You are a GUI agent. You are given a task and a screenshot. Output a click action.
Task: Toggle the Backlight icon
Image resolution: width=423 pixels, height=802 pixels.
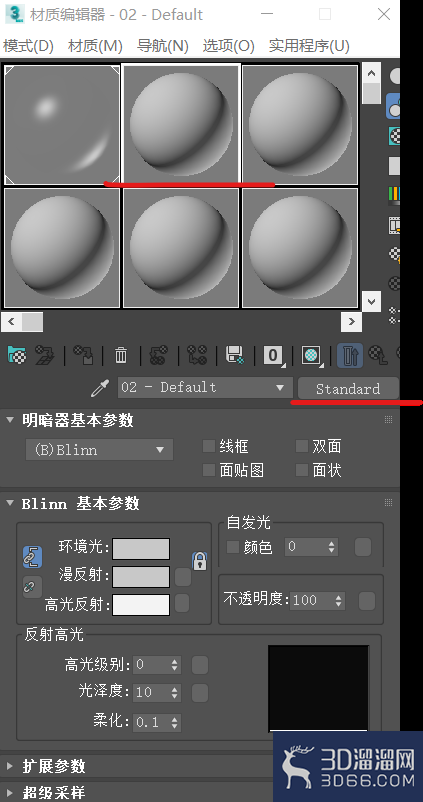(x=394, y=106)
